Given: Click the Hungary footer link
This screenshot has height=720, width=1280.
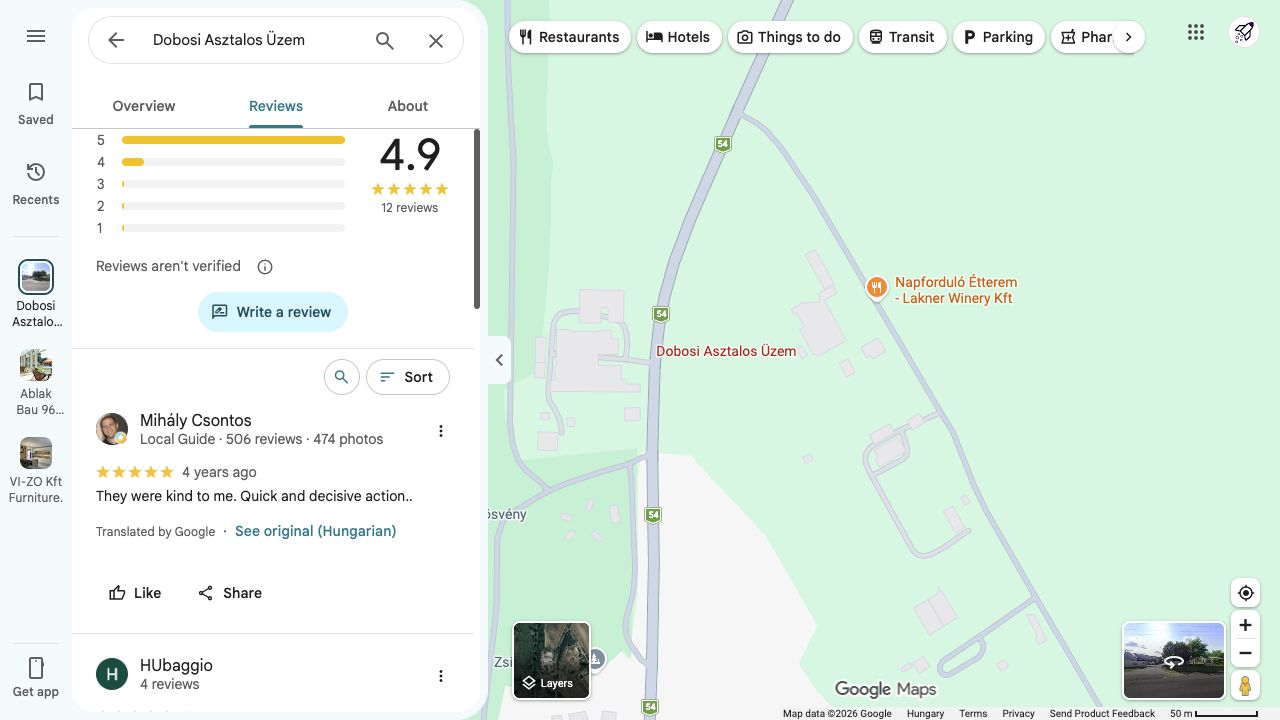Looking at the screenshot, I should 925,713.
